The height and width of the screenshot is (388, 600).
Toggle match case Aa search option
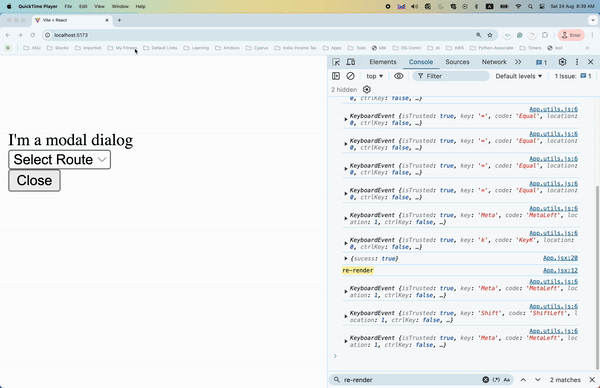coord(507,380)
